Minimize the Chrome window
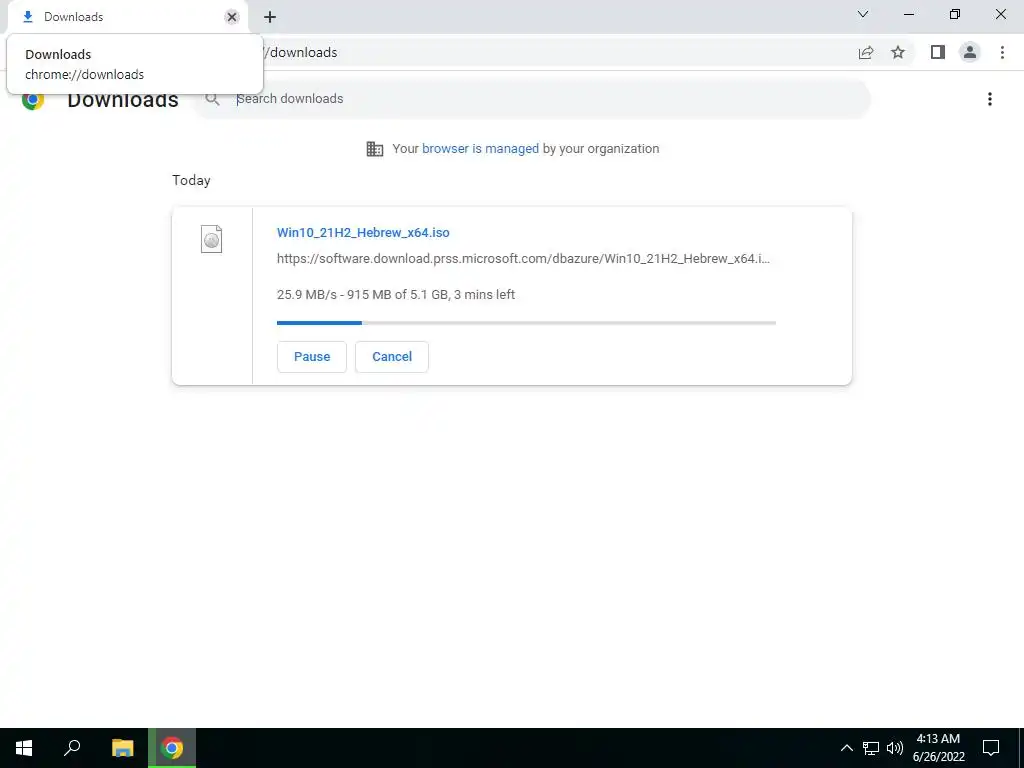Image resolution: width=1024 pixels, height=768 pixels. (909, 14)
